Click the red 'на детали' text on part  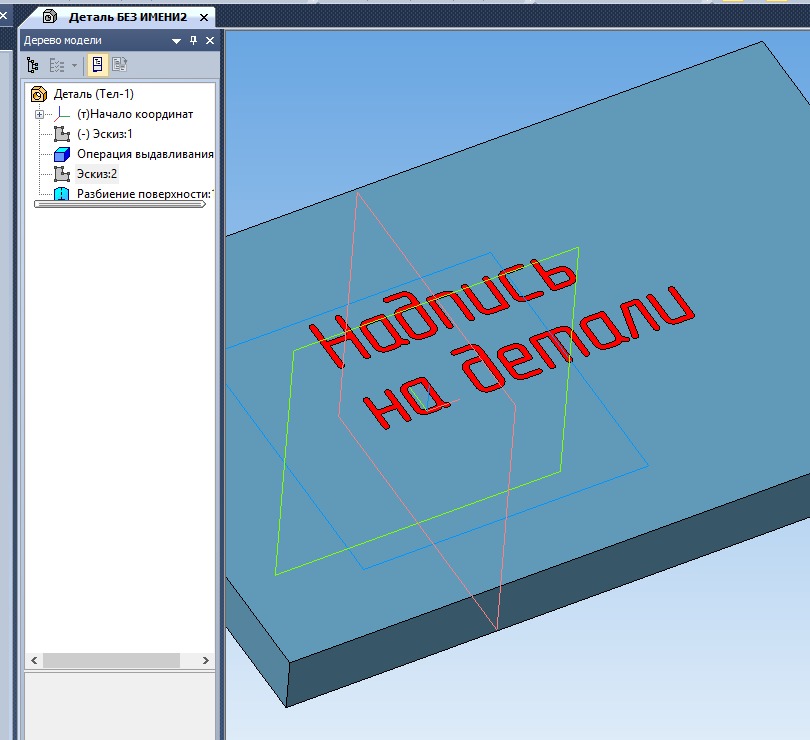point(529,359)
